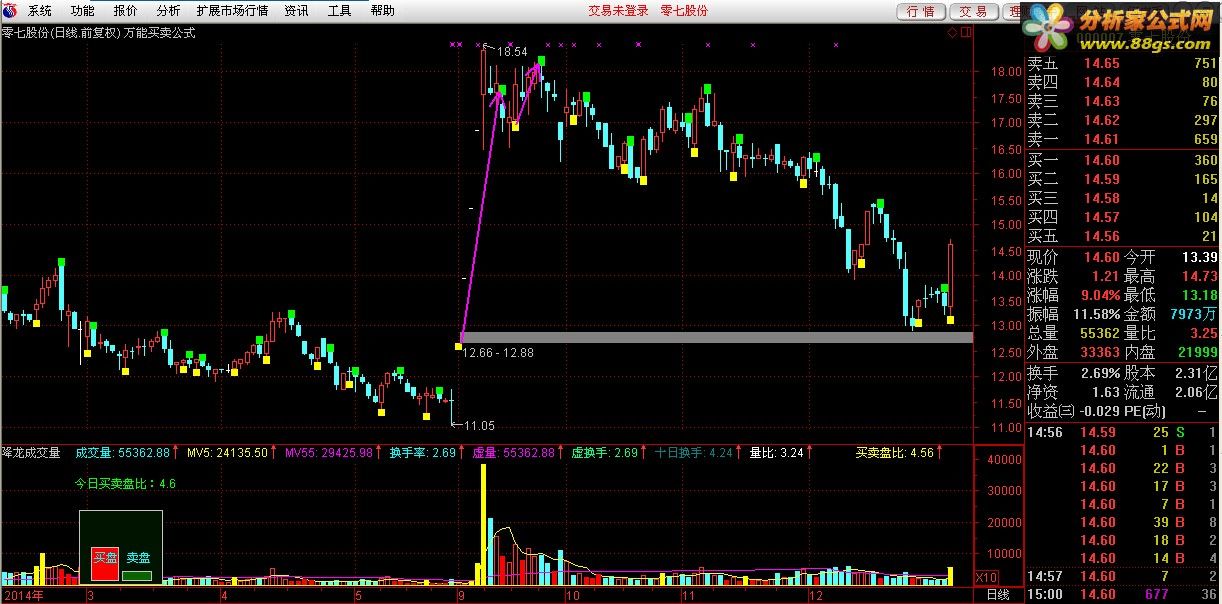Click the X10 volume scale button
This screenshot has height=604, width=1222.
pyautogui.click(x=986, y=577)
